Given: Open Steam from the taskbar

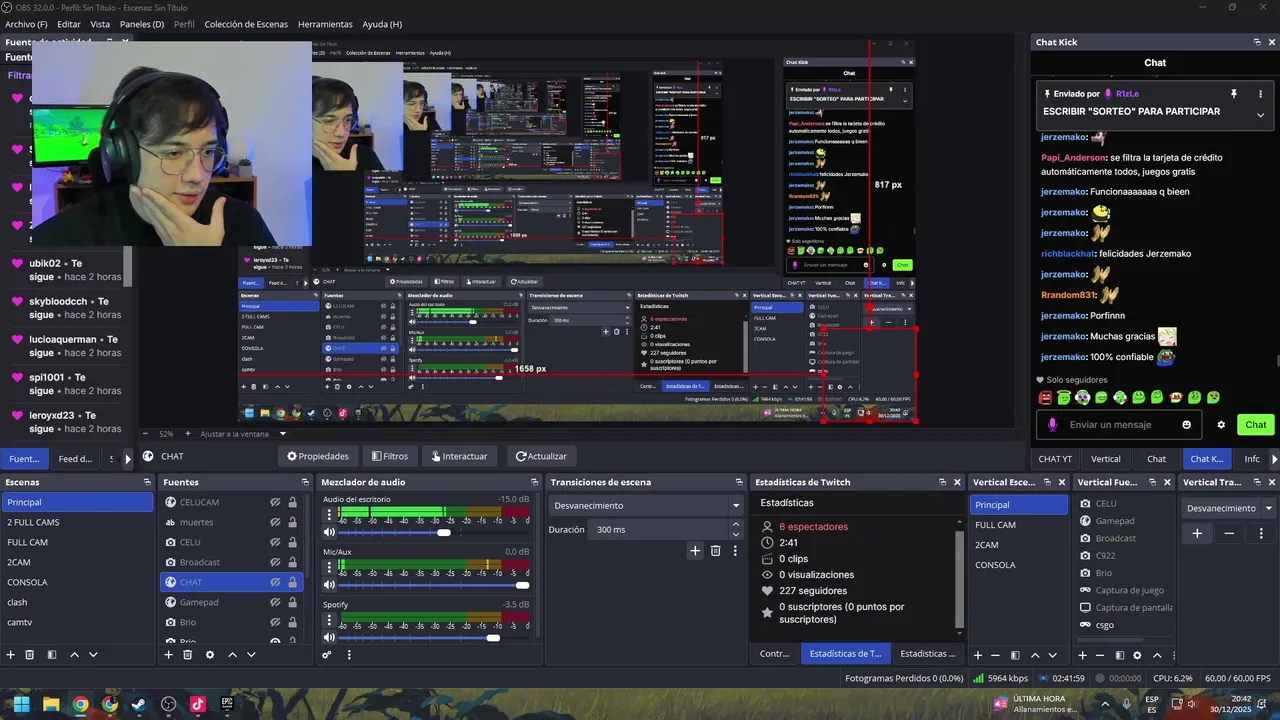Looking at the screenshot, I should pyautogui.click(x=139, y=704).
